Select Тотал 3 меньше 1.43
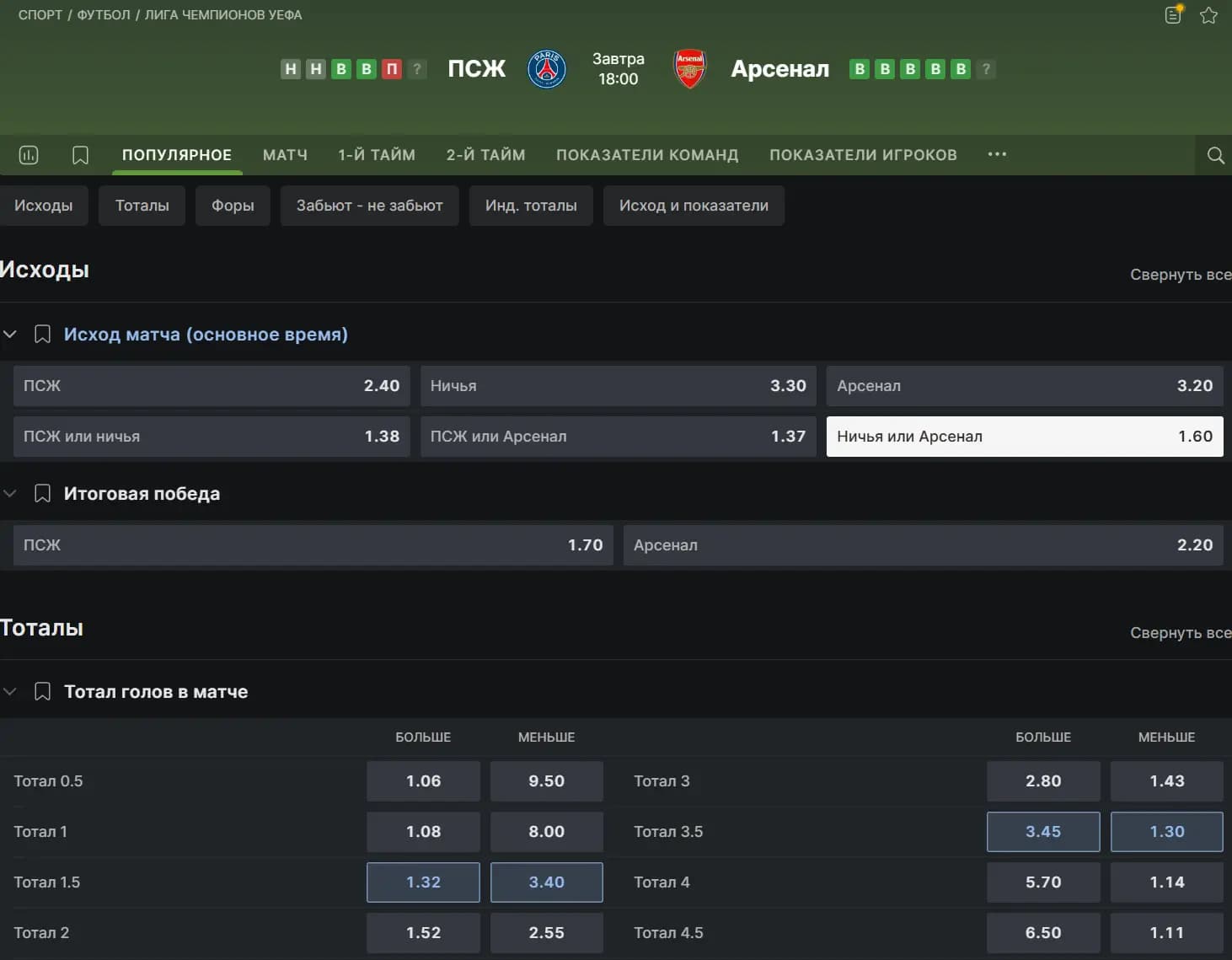Image resolution: width=1232 pixels, height=960 pixels. pyautogui.click(x=1167, y=781)
